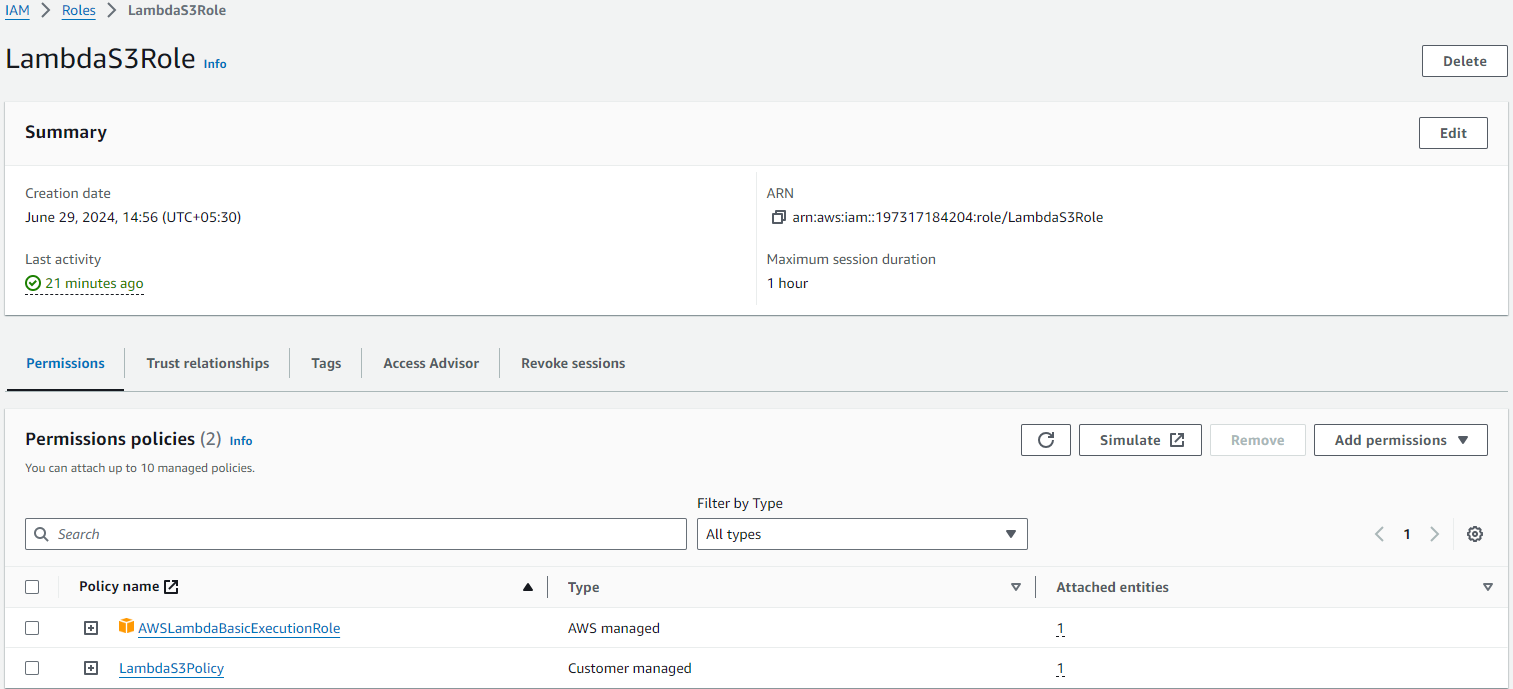Delete the LambdaS3Role
1513x689 pixels.
coord(1464,60)
